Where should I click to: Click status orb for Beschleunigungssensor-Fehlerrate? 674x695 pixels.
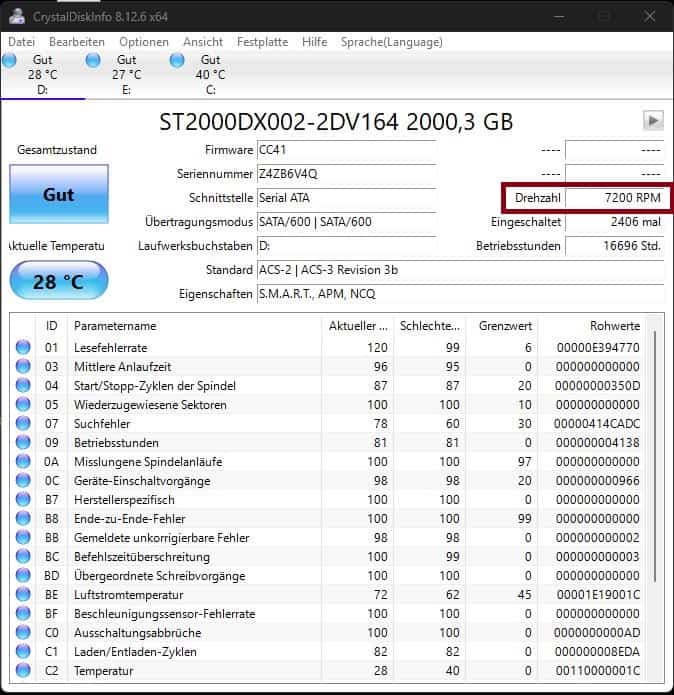[x=23, y=613]
